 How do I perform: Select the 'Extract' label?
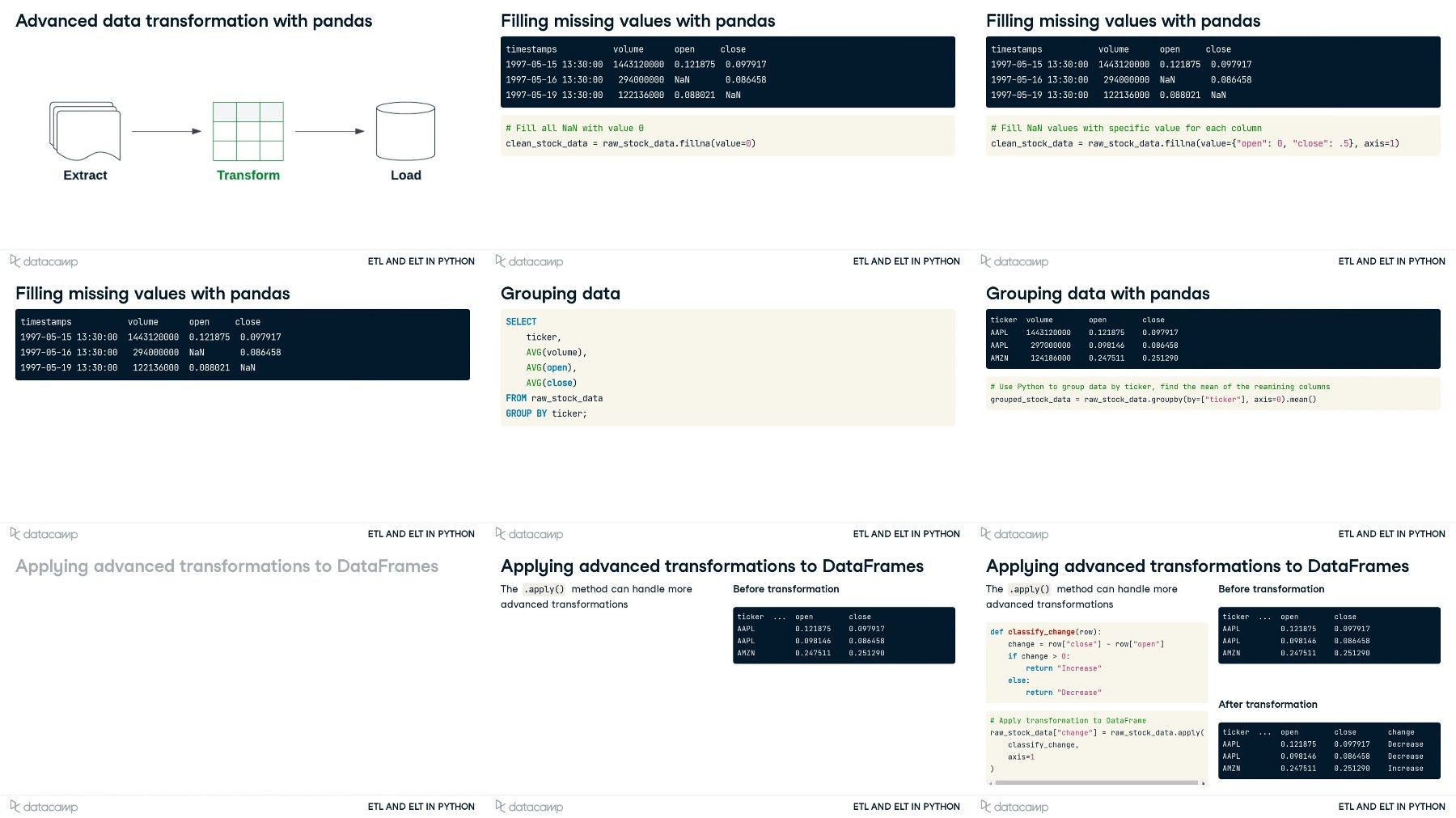pyautogui.click(x=85, y=176)
